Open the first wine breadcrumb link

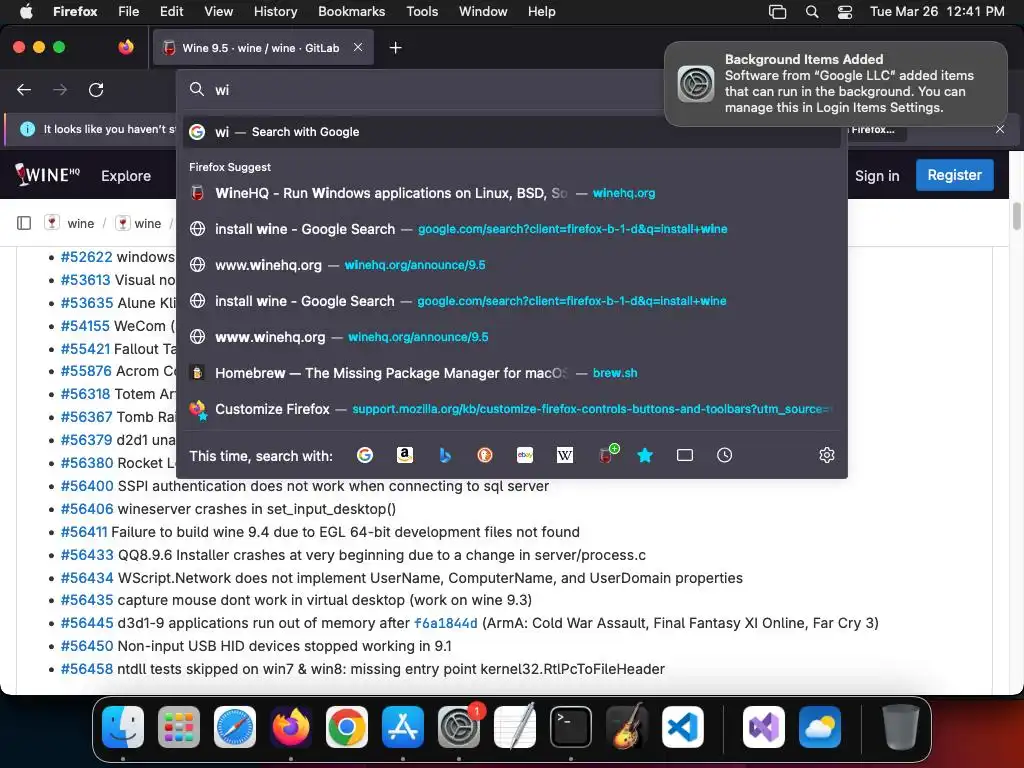tap(80, 223)
